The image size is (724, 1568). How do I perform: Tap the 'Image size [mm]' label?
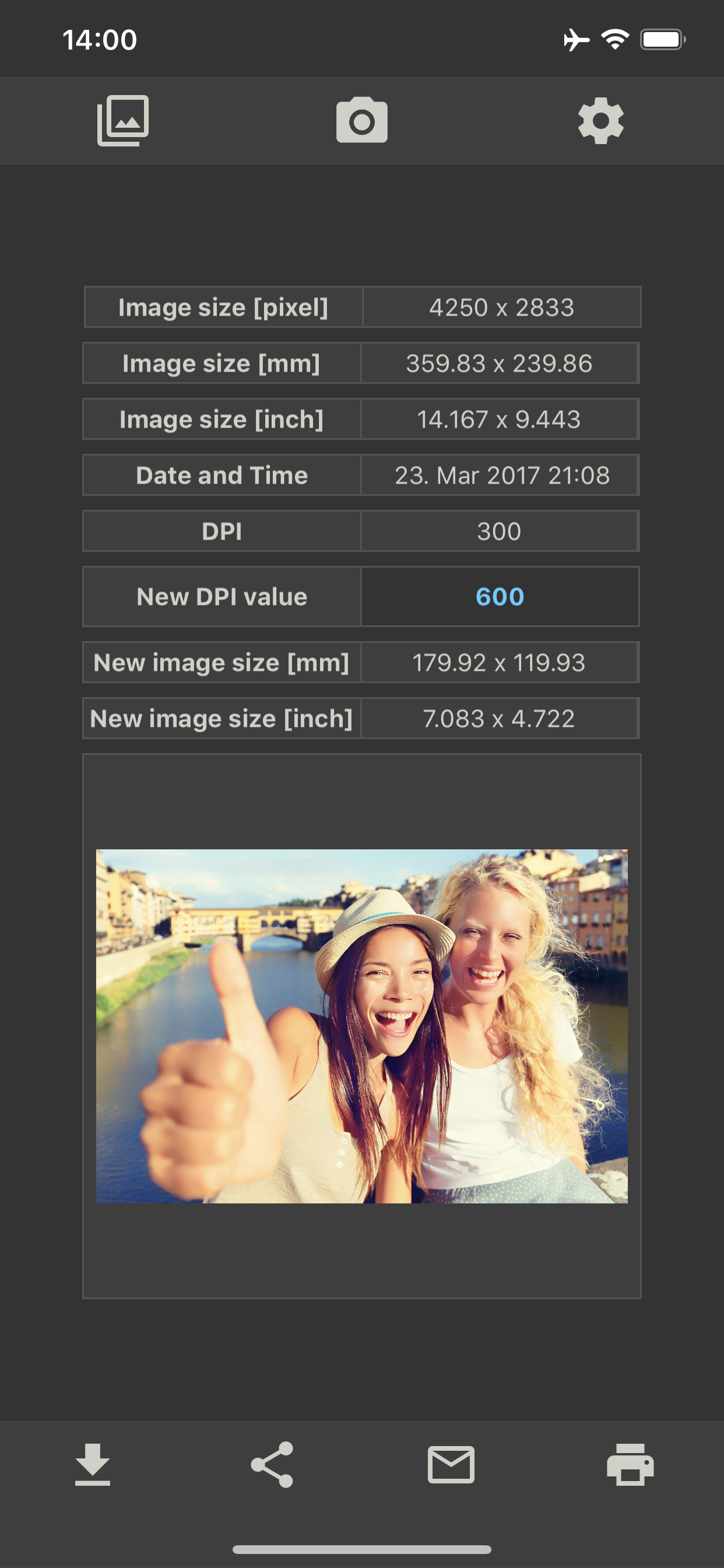point(222,363)
